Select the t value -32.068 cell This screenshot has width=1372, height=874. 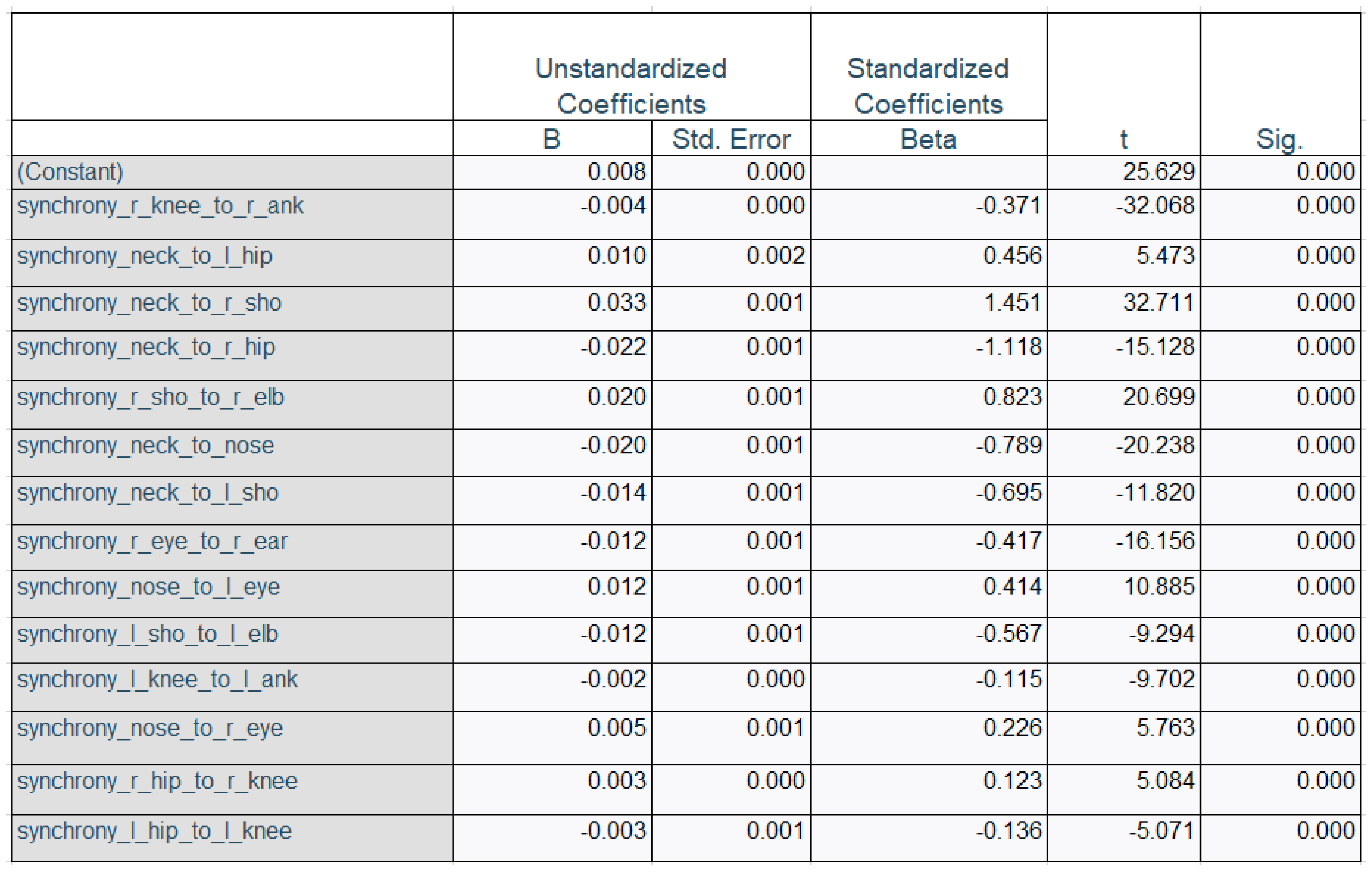click(1155, 206)
